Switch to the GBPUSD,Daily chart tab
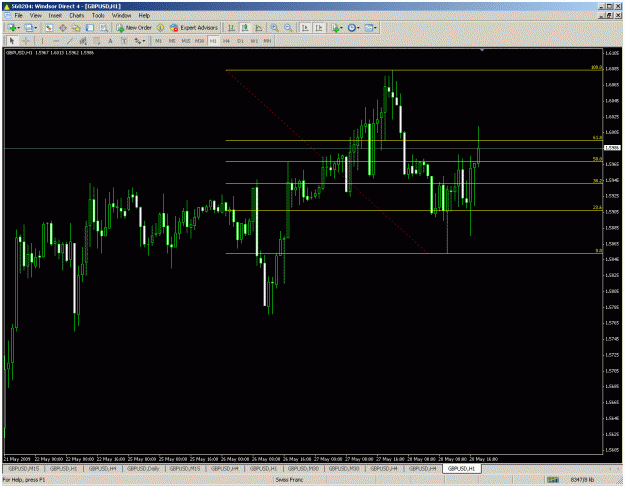This screenshot has width=625, height=486. [x=143, y=469]
